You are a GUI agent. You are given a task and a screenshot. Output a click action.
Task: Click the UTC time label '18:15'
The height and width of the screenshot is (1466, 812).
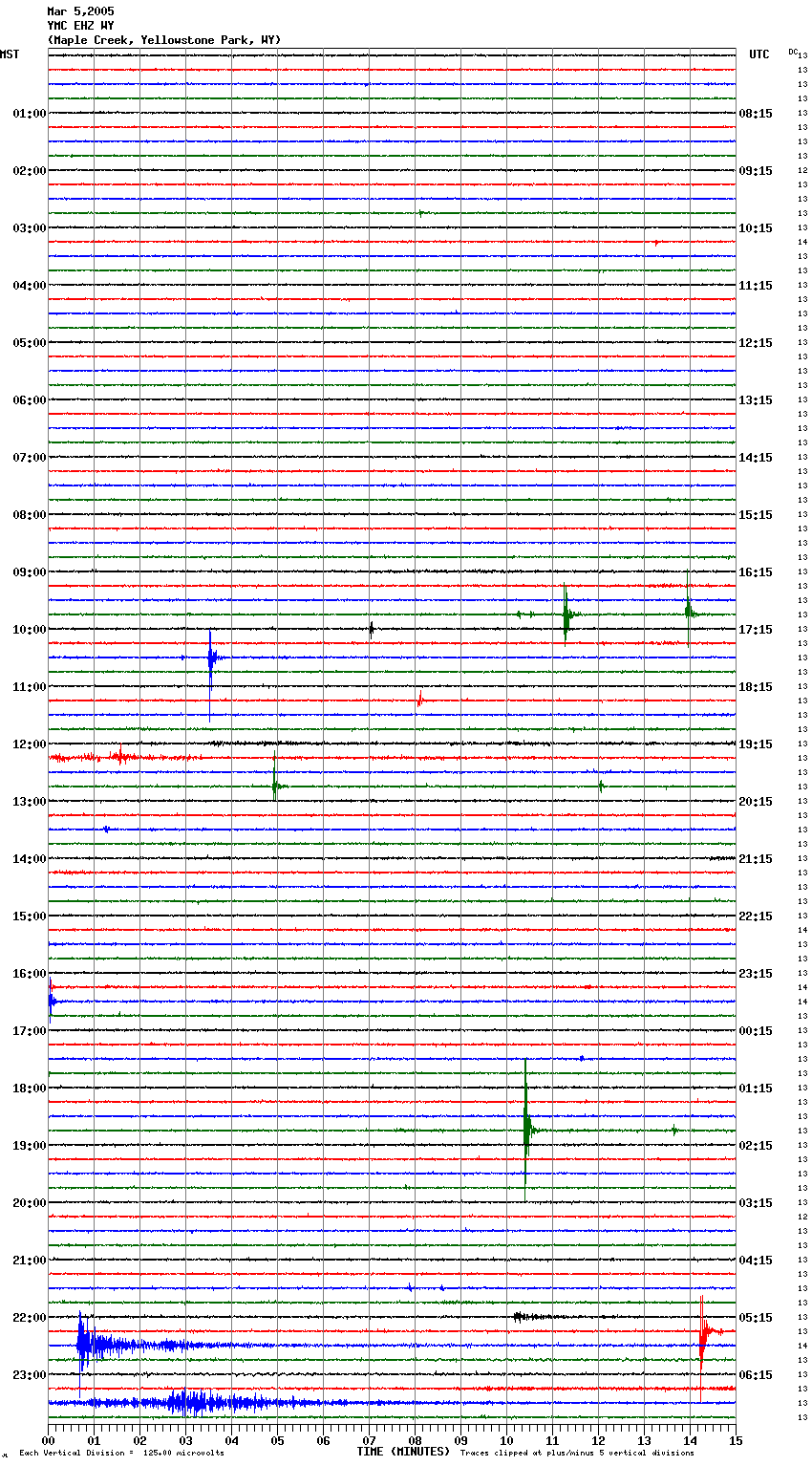point(756,687)
